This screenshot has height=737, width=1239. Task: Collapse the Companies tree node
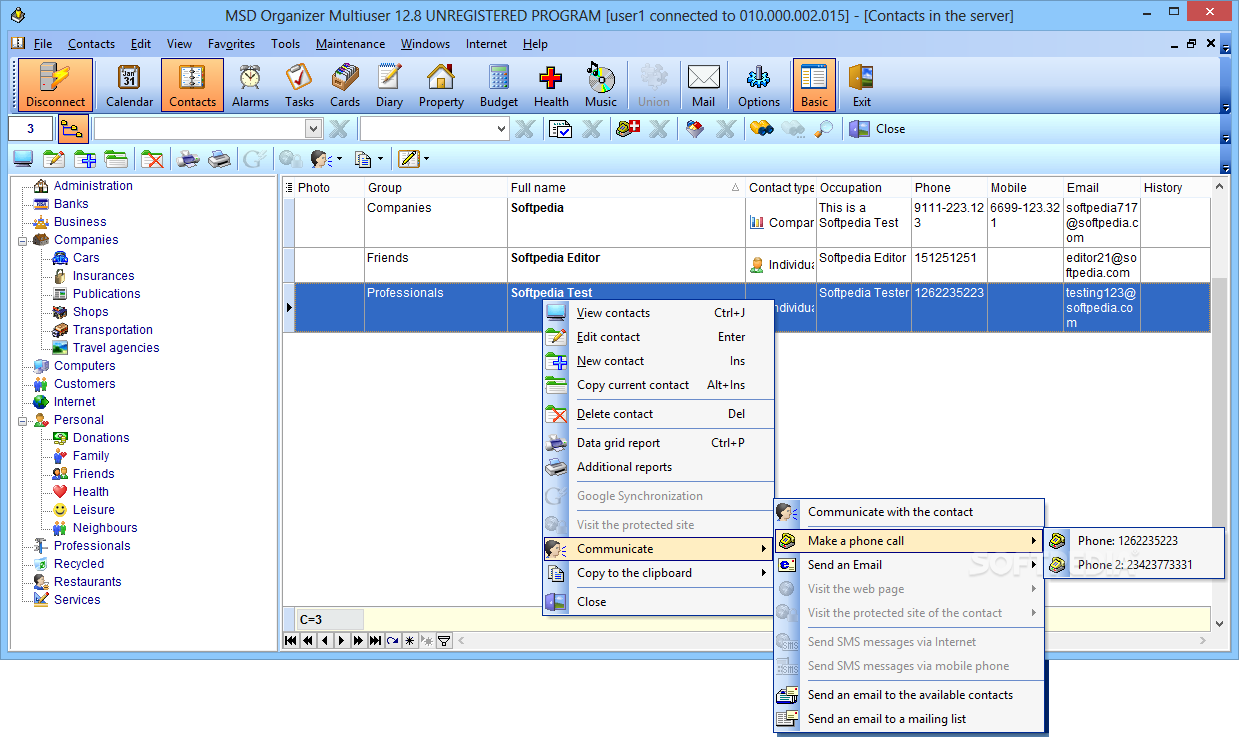[22, 240]
